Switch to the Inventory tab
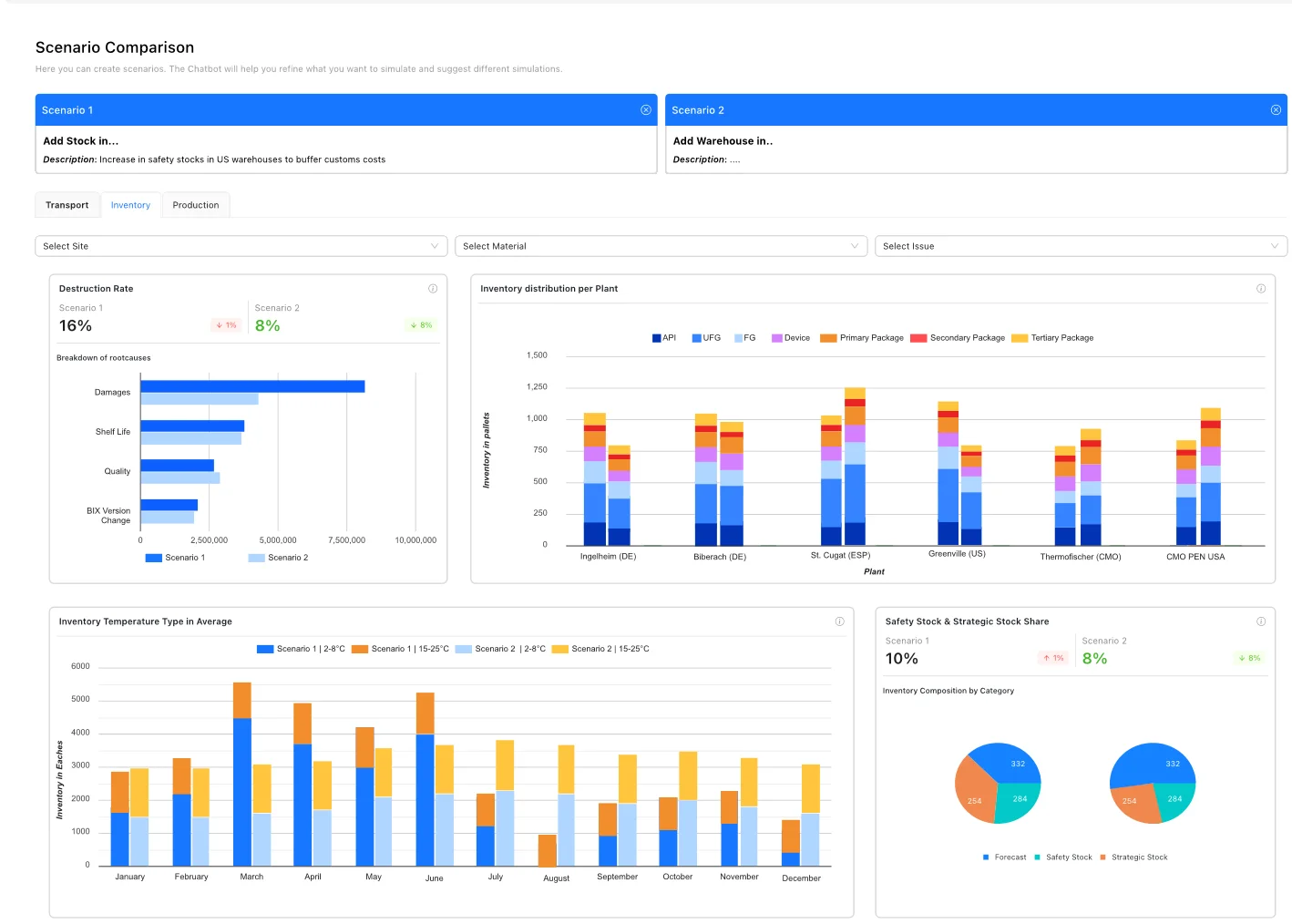1292x924 pixels. (130, 205)
